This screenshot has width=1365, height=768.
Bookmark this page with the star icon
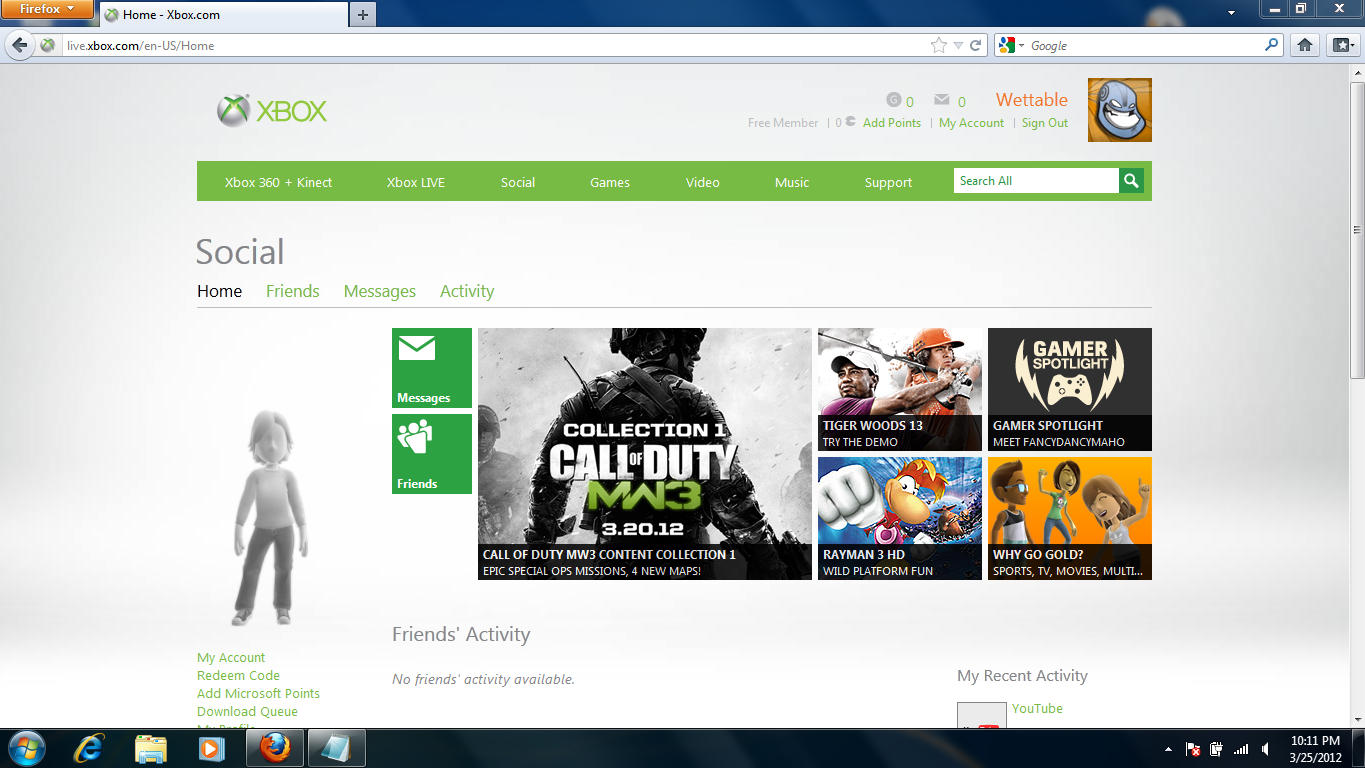tap(938, 45)
